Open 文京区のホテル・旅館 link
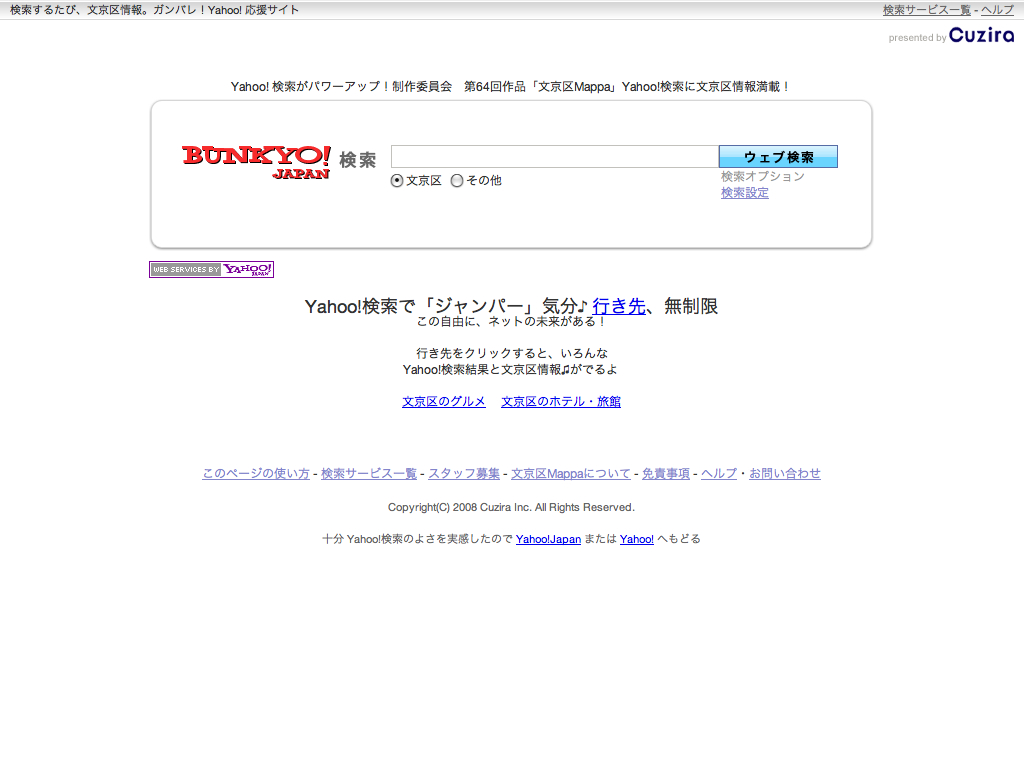The width and height of the screenshot is (1024, 768). click(x=561, y=402)
